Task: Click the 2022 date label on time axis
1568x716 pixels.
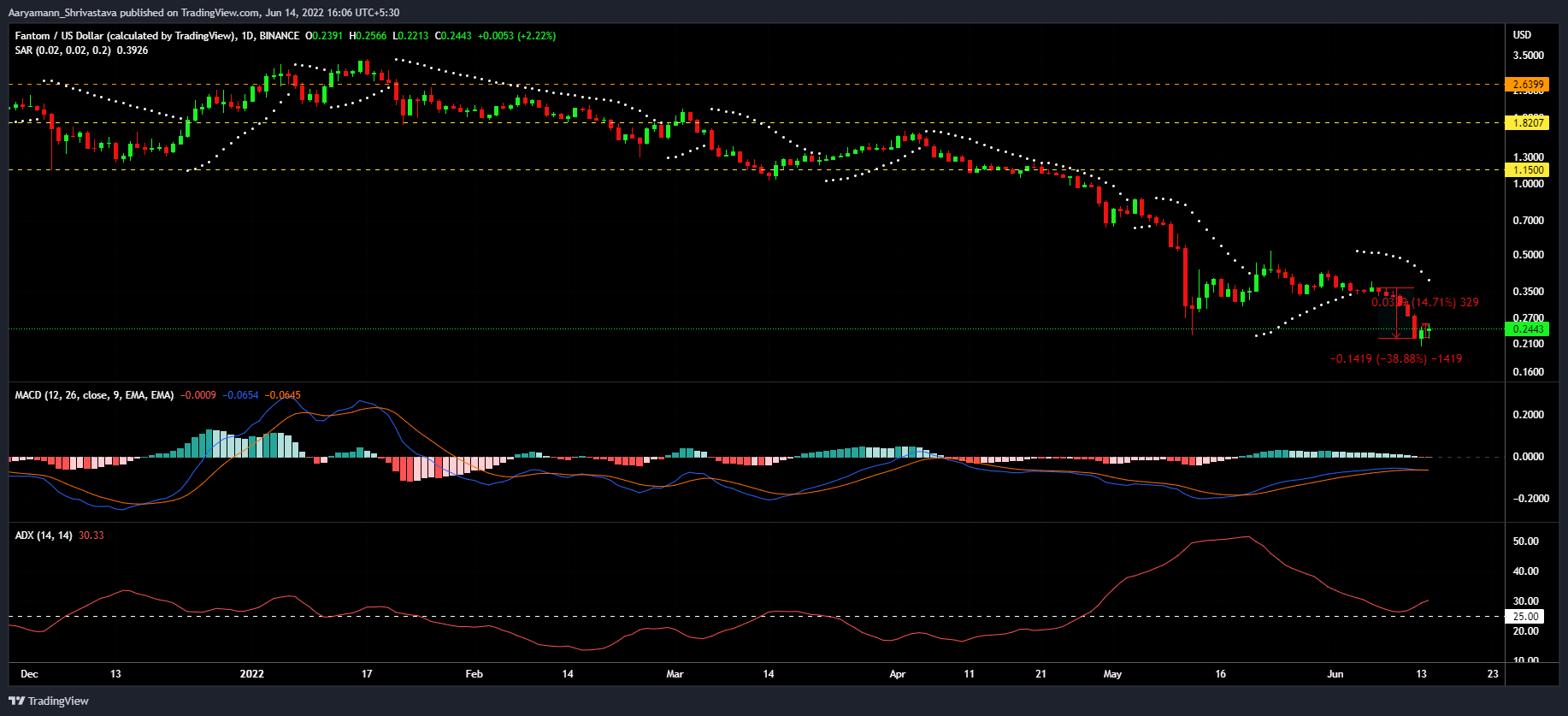Action: tap(252, 674)
